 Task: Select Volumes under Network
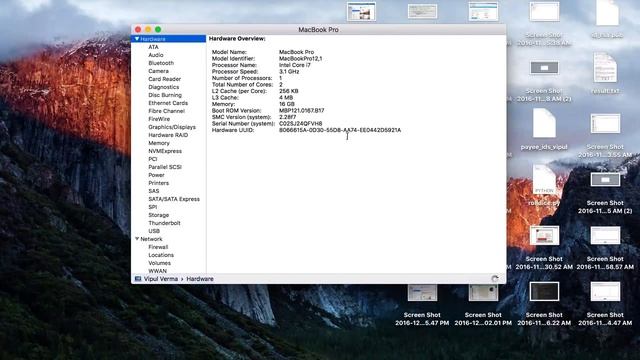click(159, 263)
